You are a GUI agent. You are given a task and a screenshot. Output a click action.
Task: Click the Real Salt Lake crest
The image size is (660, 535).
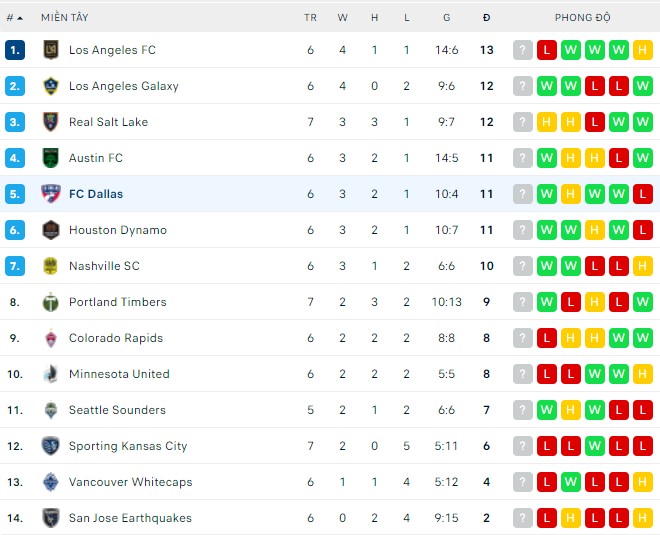pos(51,122)
